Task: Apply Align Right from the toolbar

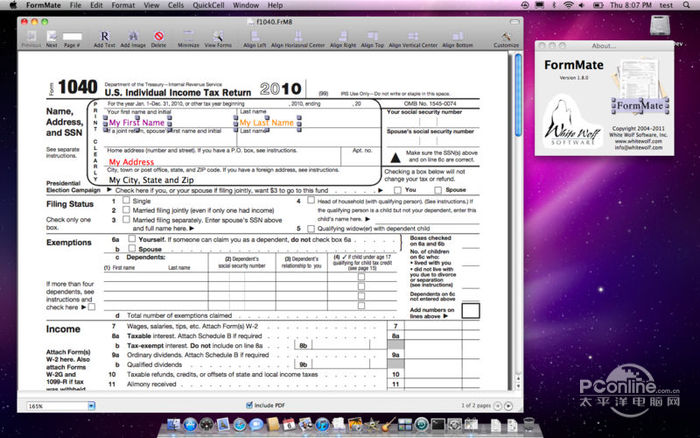Action: (343, 39)
